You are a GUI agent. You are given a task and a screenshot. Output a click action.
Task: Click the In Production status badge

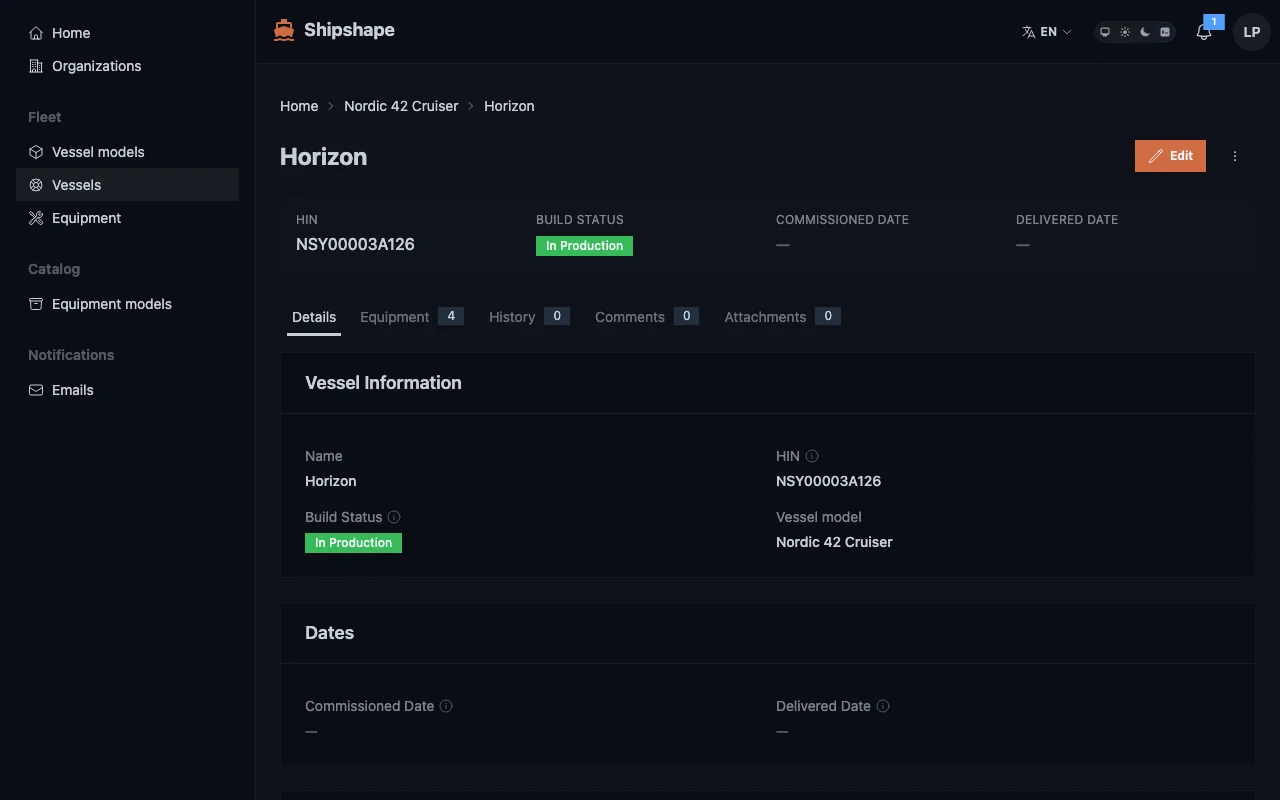[584, 245]
